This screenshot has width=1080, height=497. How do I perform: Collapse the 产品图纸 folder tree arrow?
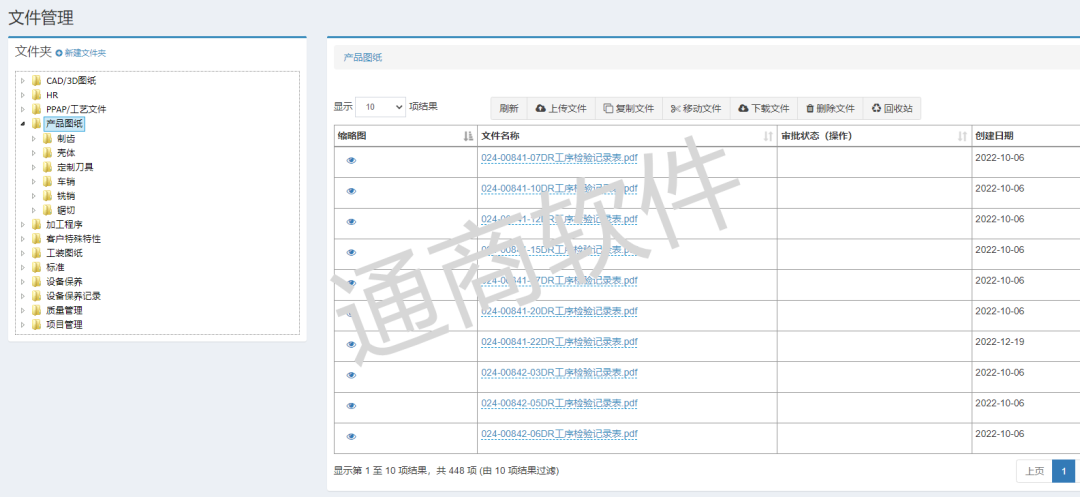[x=23, y=124]
